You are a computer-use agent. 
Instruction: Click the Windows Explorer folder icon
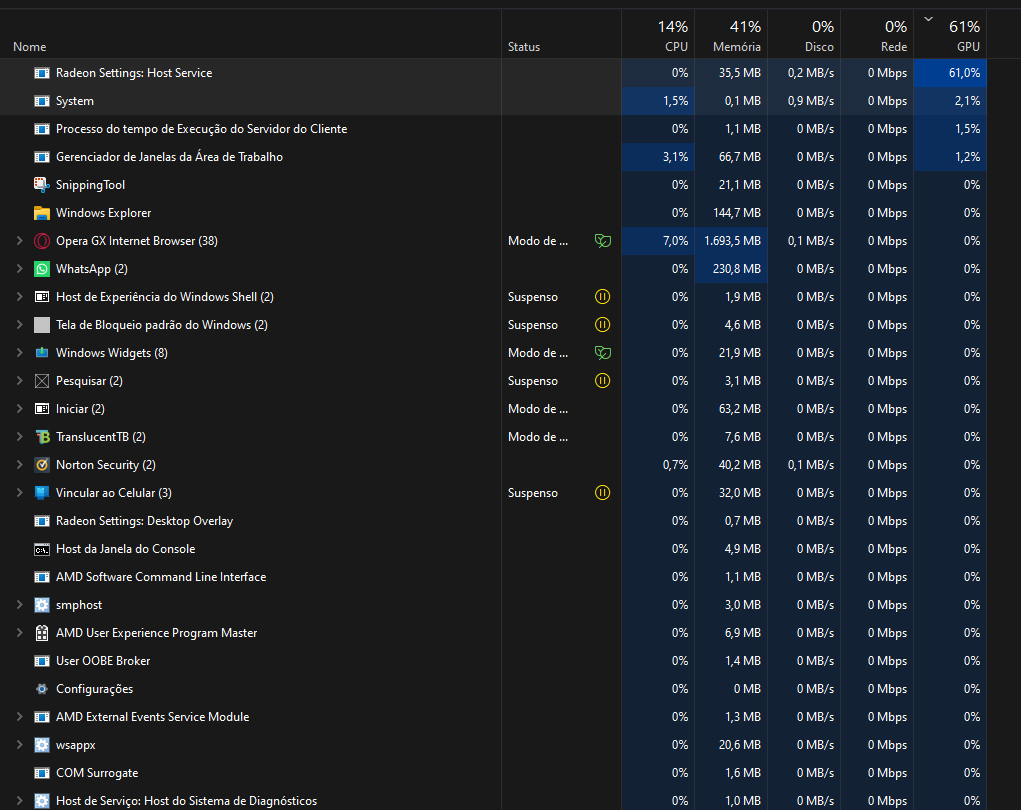(42, 213)
